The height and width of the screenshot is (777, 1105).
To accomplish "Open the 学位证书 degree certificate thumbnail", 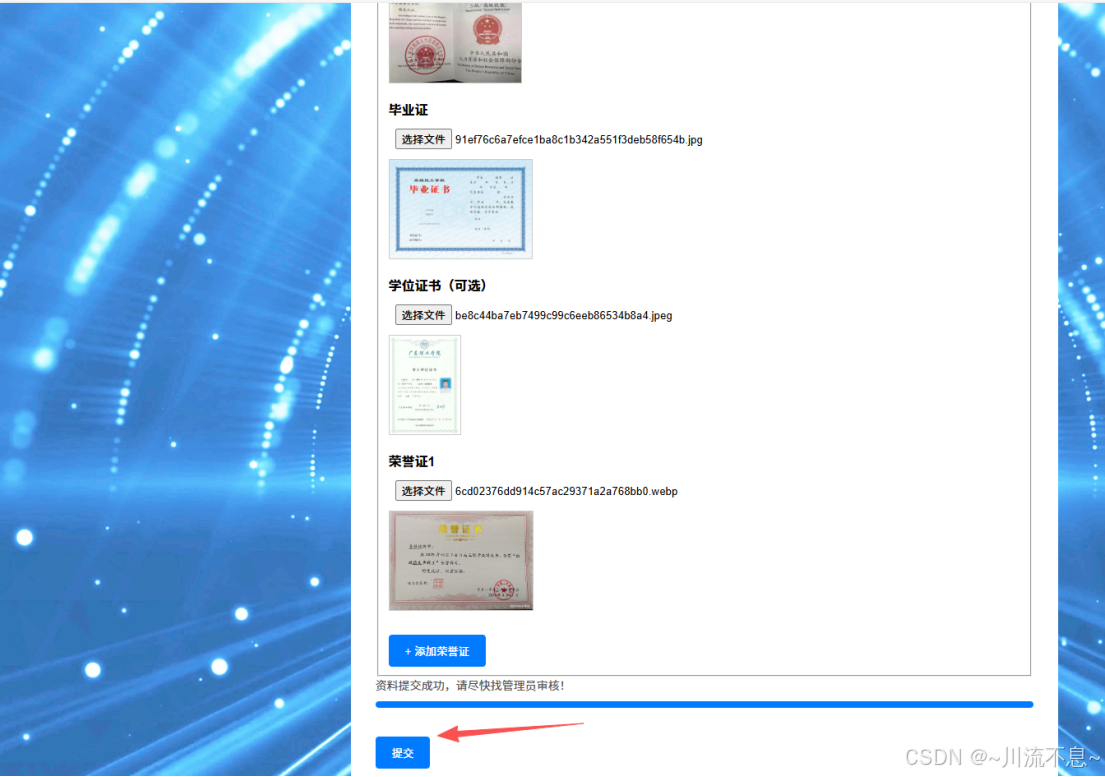I will 425,385.
